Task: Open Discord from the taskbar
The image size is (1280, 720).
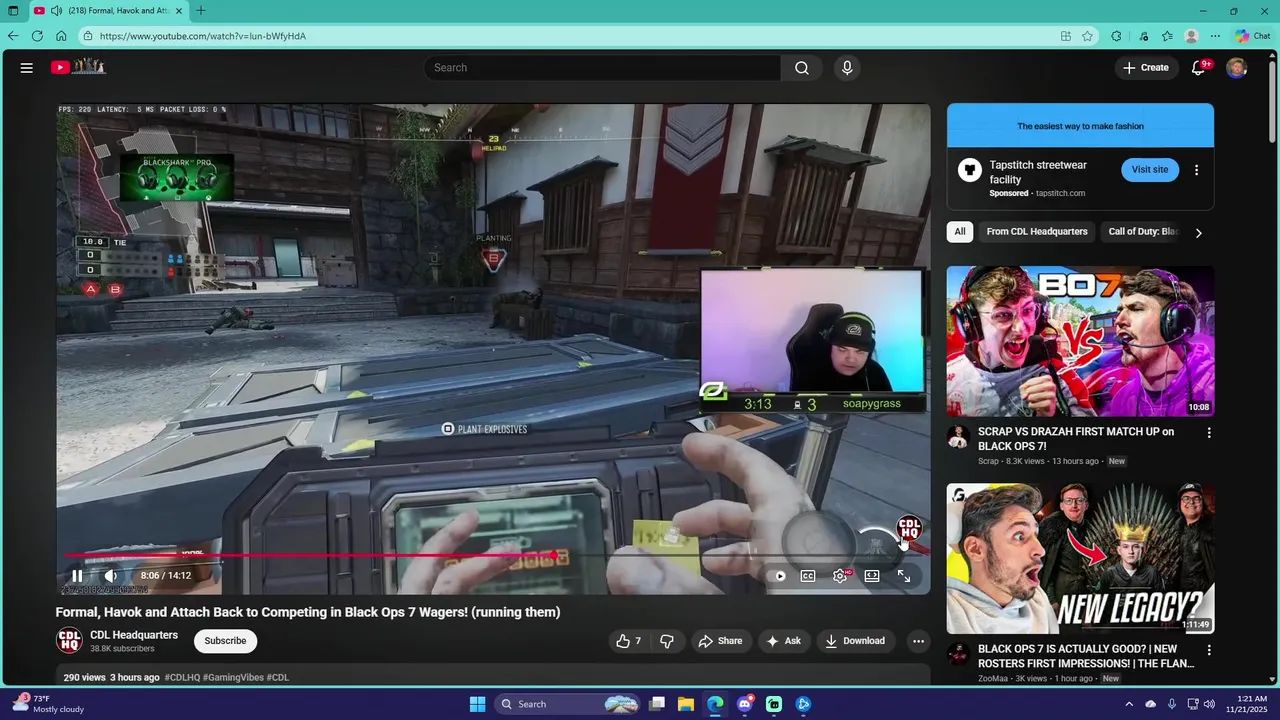Action: pos(744,704)
